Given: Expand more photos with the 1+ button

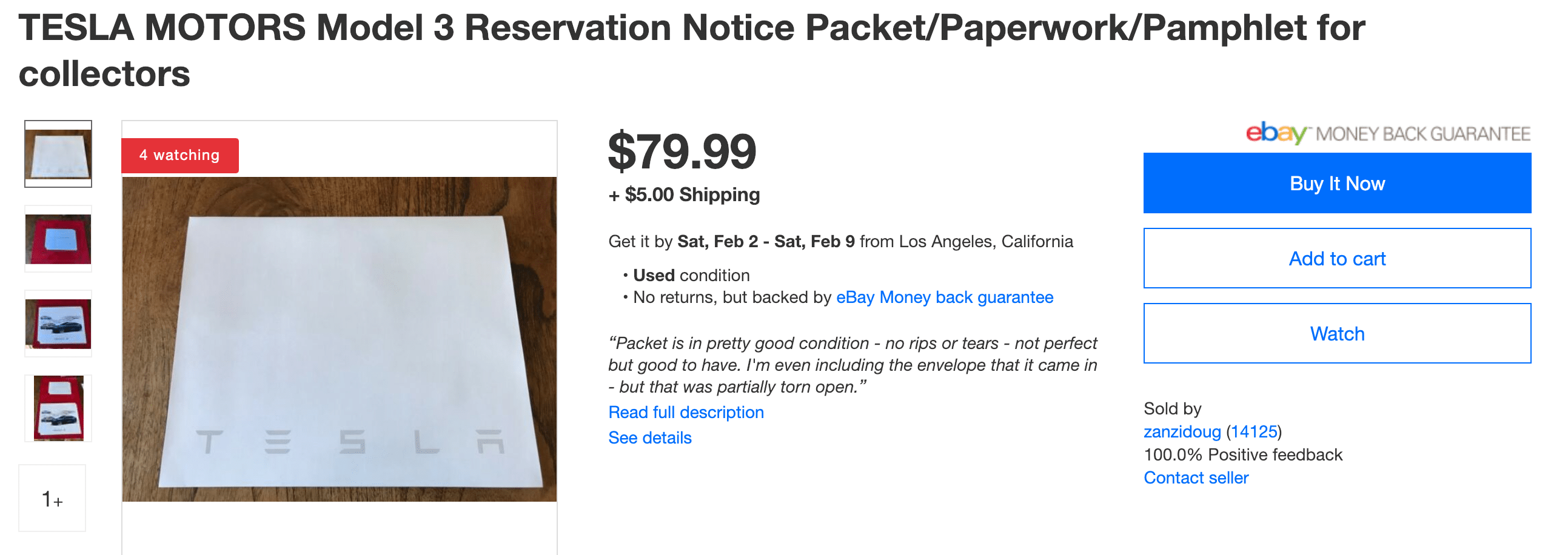Looking at the screenshot, I should click(x=52, y=499).
